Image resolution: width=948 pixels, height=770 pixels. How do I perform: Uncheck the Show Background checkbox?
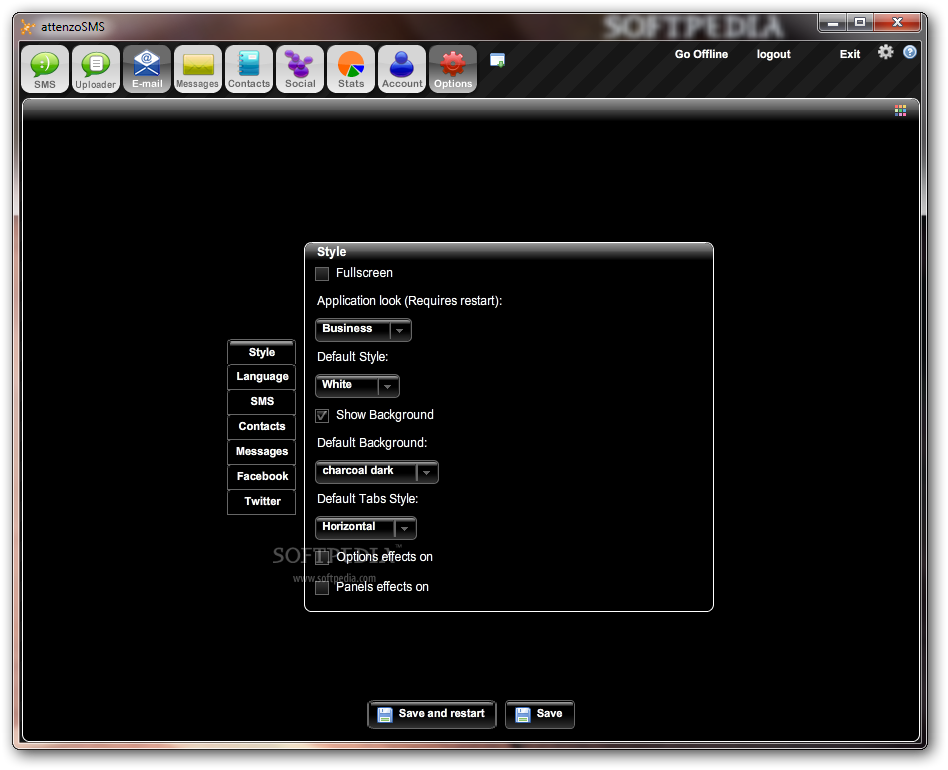[322, 415]
